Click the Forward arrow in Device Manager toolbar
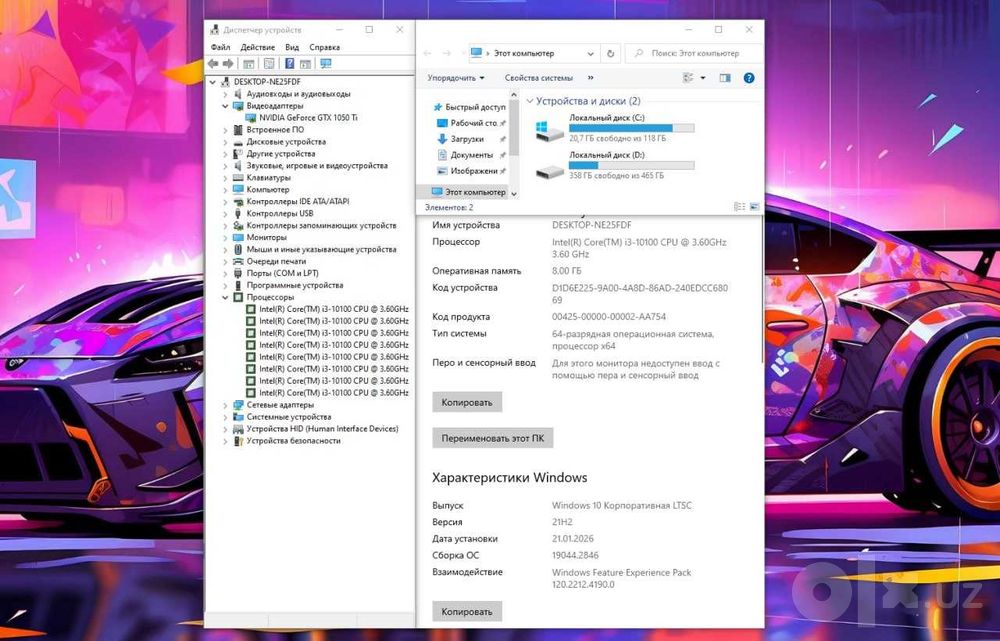The width and height of the screenshot is (1000, 641). (228, 64)
